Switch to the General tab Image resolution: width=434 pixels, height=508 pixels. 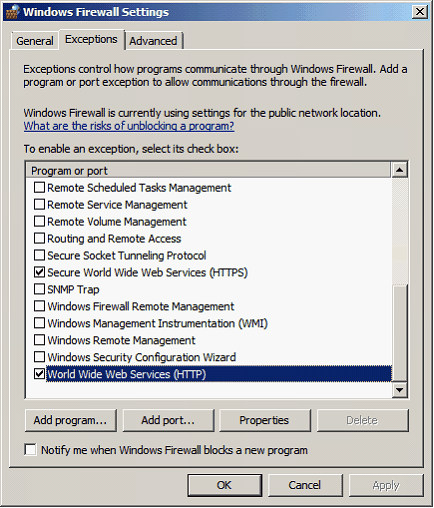click(35, 41)
